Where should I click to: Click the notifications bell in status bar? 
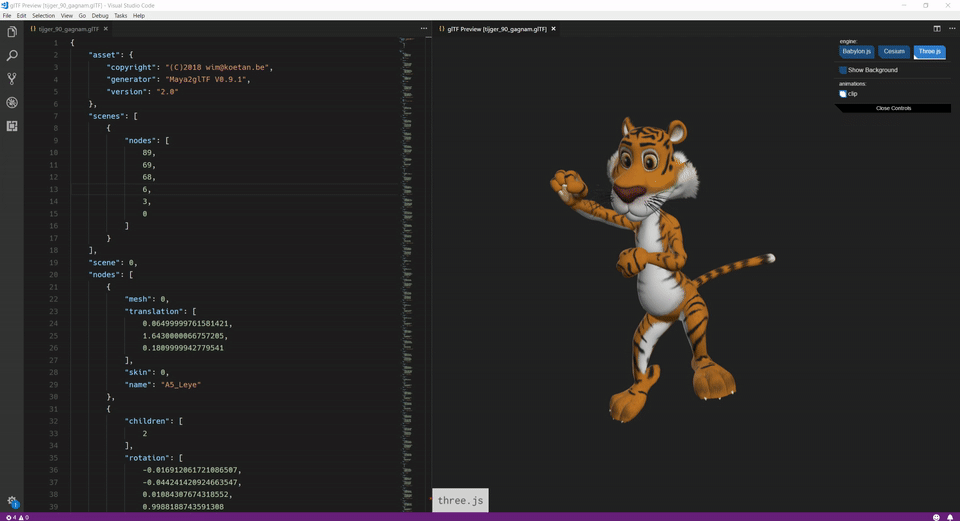(950, 517)
